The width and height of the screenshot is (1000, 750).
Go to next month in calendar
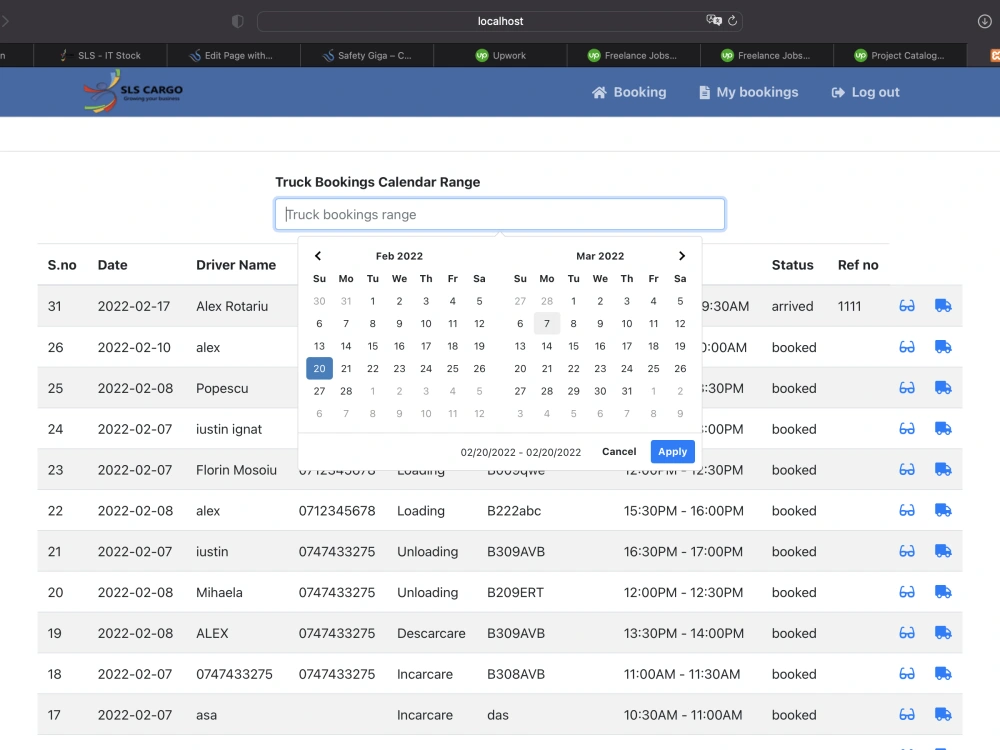682,256
